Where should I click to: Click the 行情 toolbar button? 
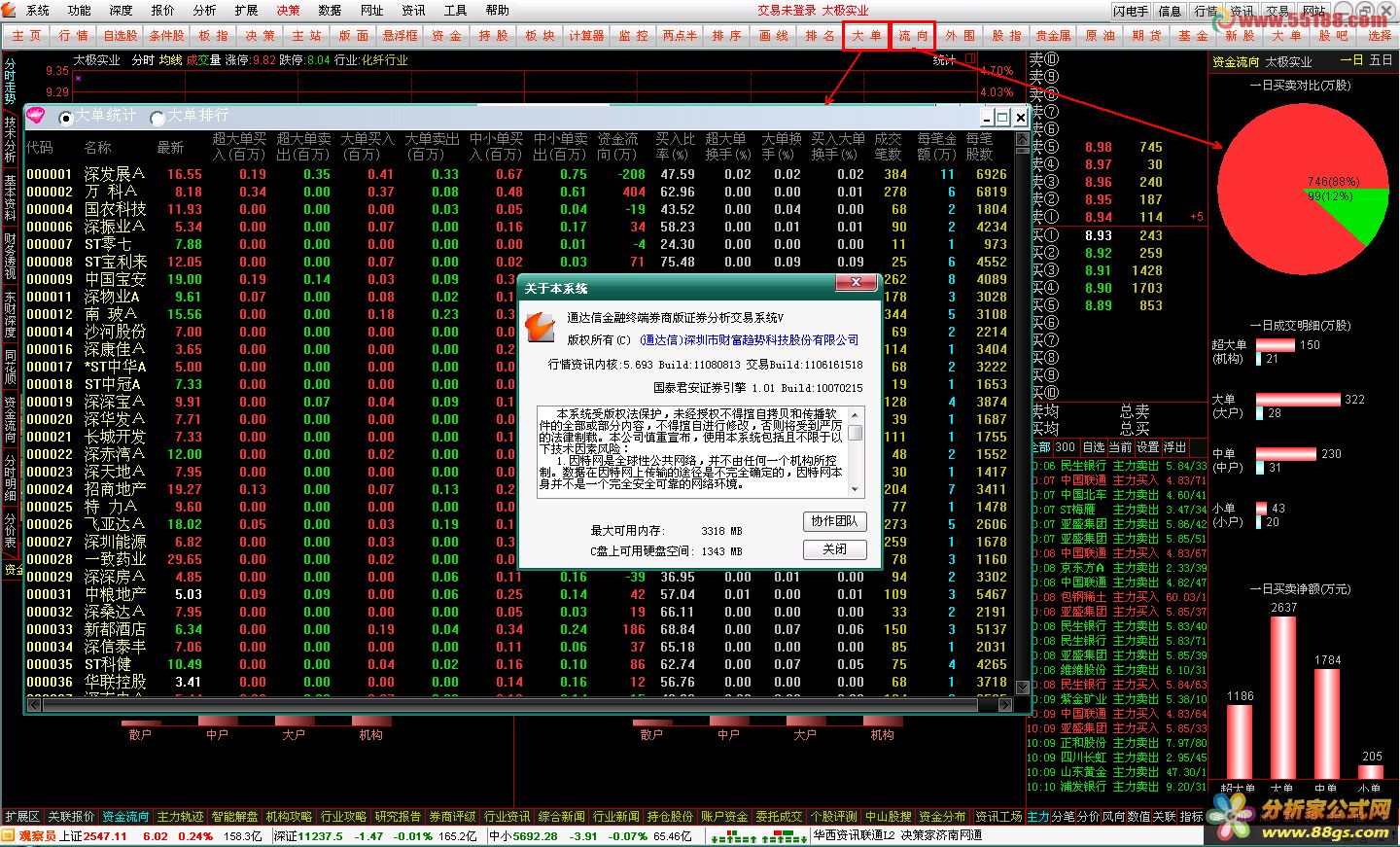pos(73,36)
